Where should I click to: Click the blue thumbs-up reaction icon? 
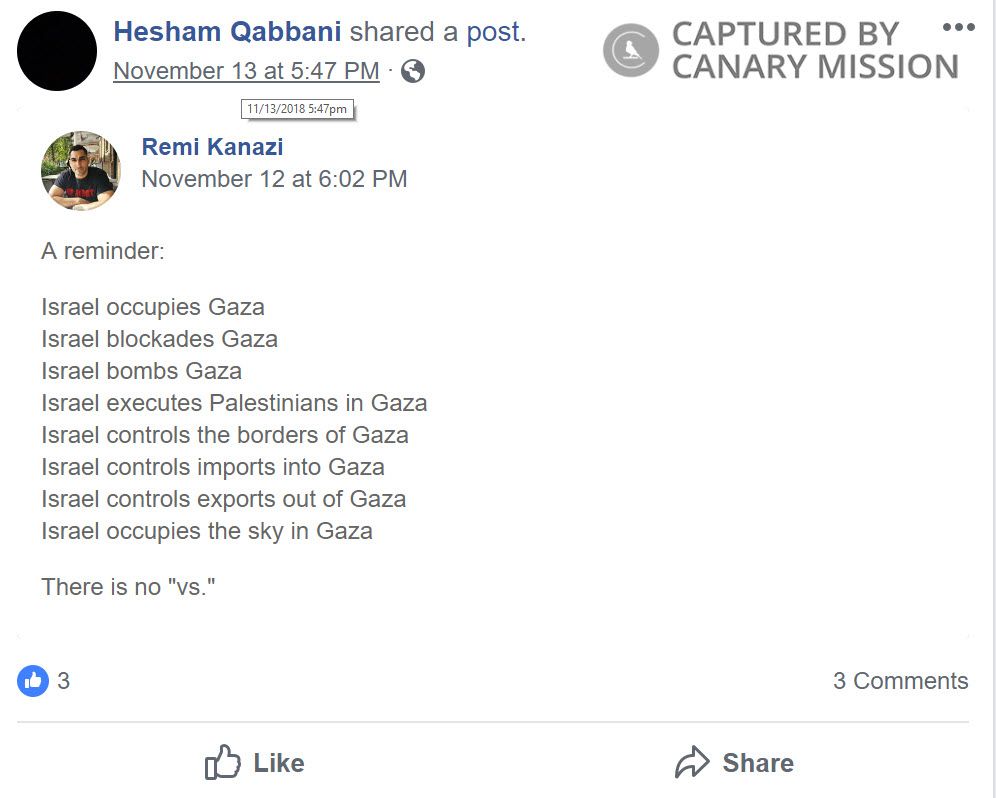(x=32, y=681)
